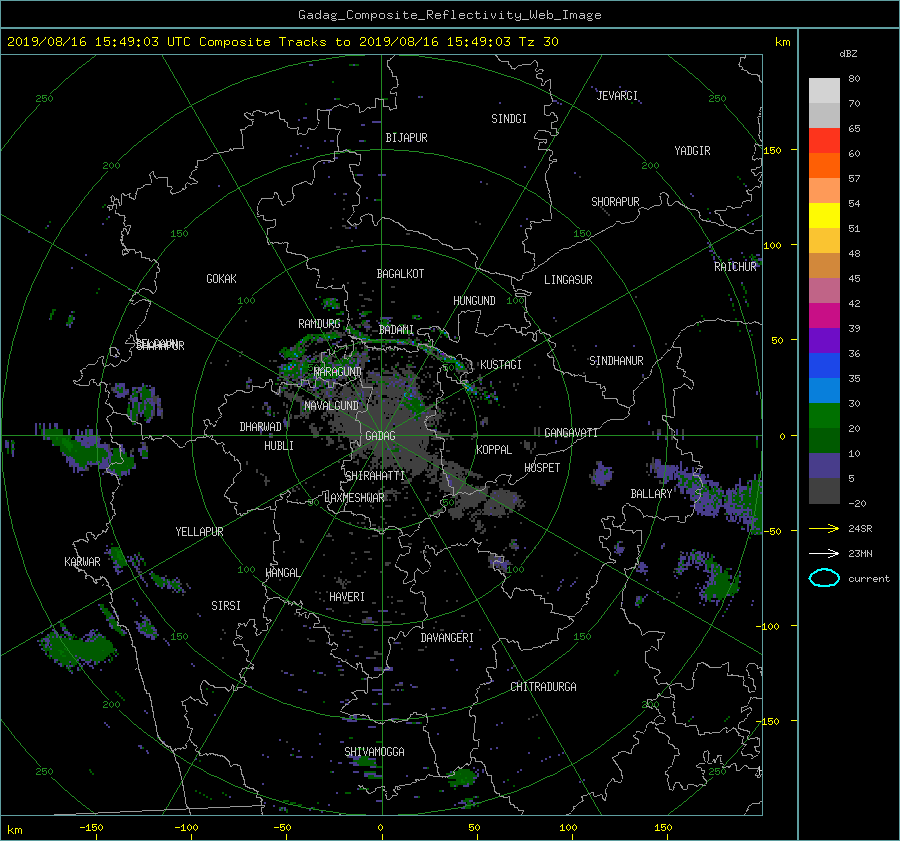The width and height of the screenshot is (900, 841).
Task: Click the BALLARY city label
Action: point(651,494)
